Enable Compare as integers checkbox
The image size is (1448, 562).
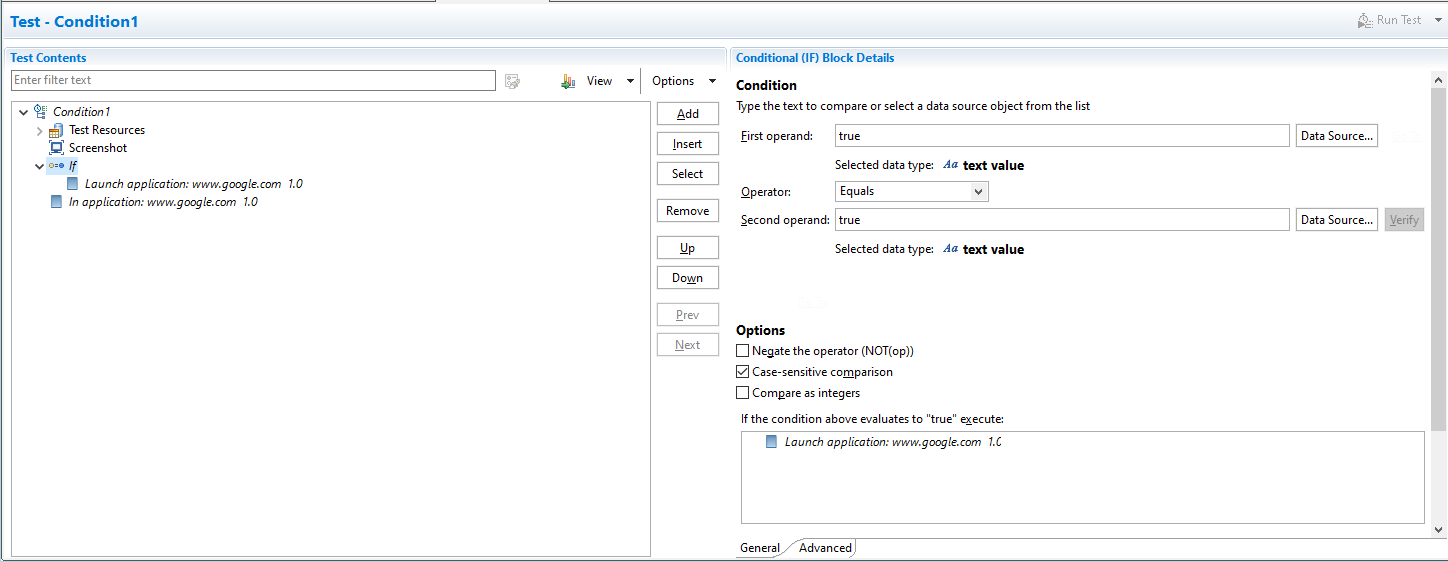pyautogui.click(x=743, y=393)
